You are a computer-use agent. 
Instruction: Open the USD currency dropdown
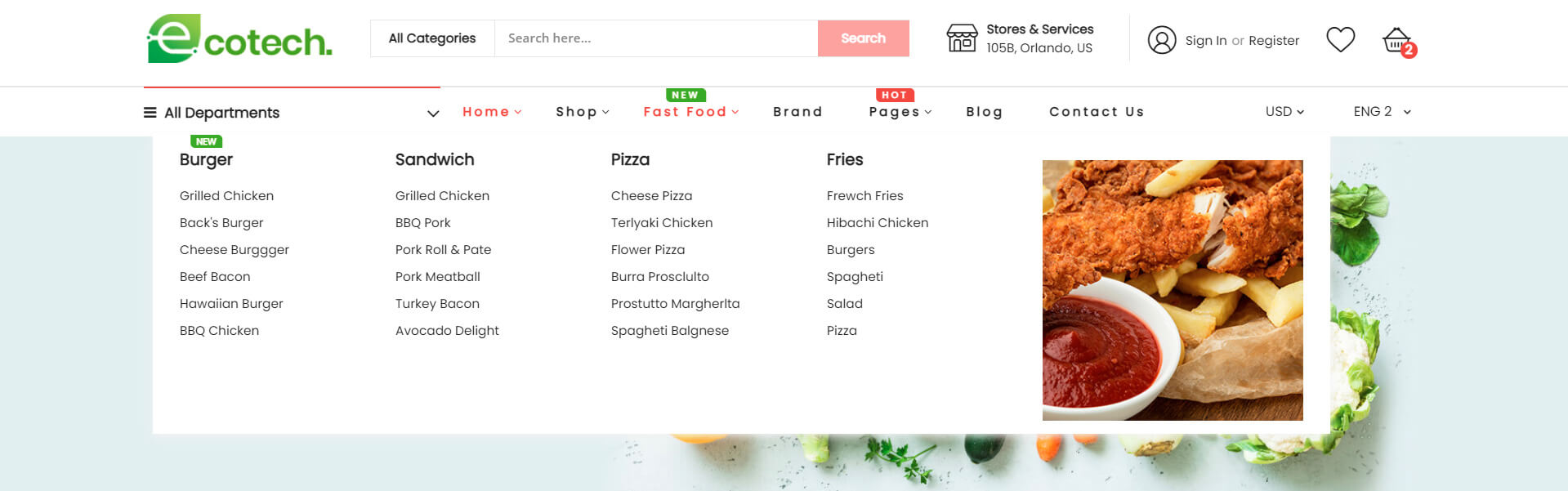click(1284, 112)
